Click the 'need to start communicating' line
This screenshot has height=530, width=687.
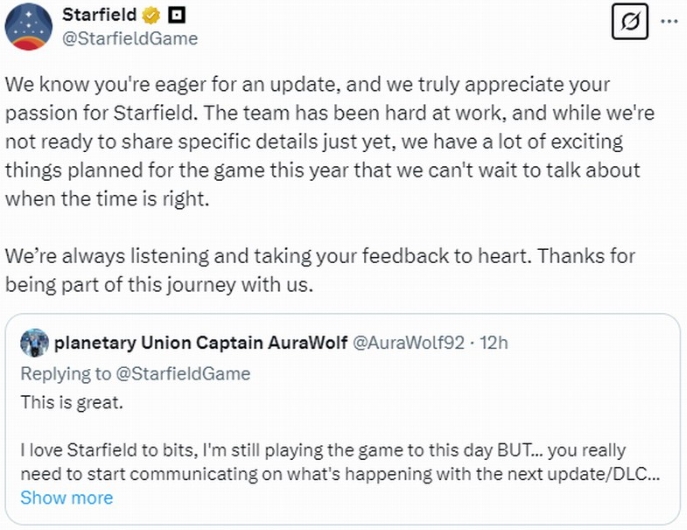[340, 474]
